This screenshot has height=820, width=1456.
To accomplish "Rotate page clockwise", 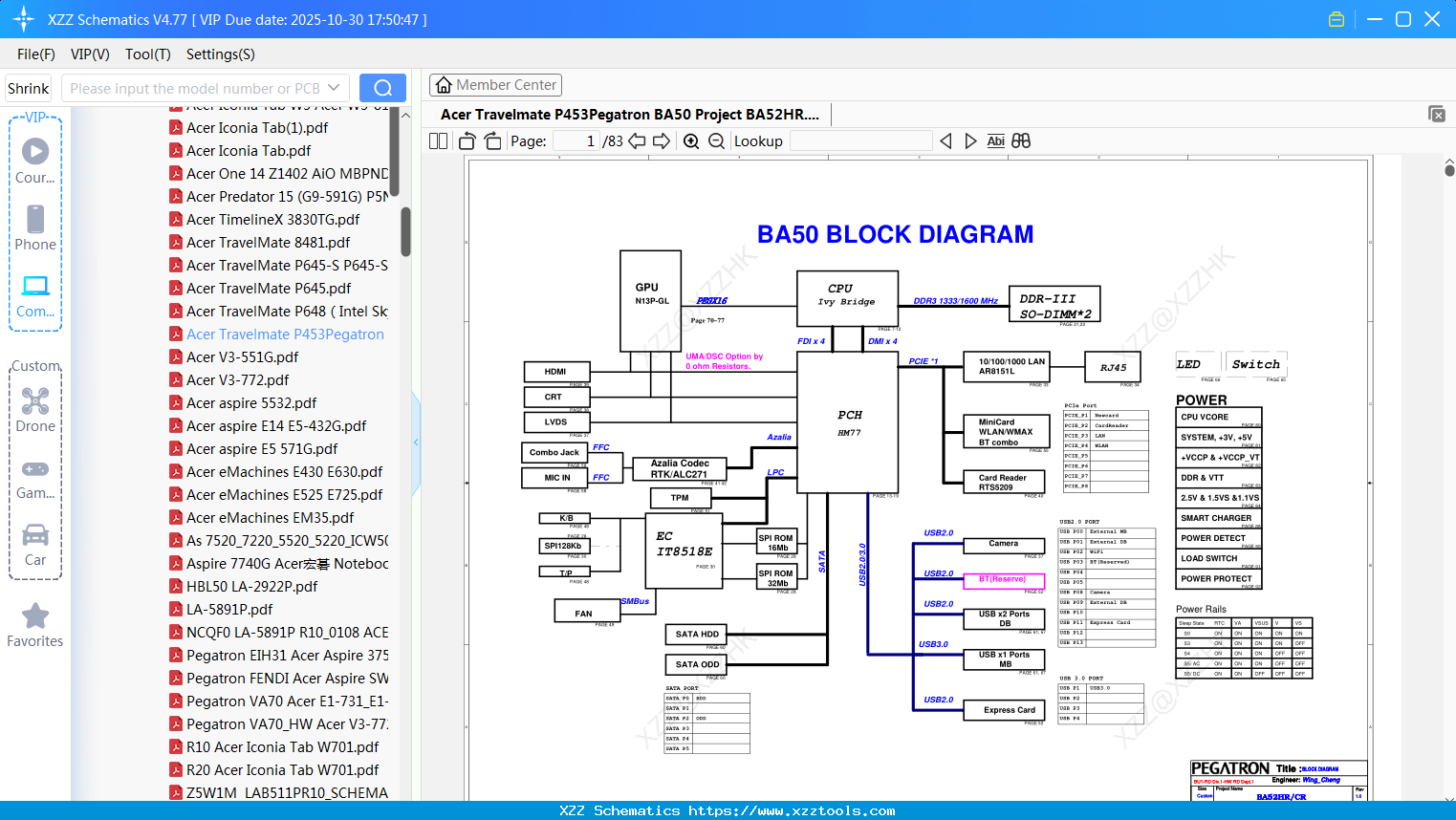I will point(493,141).
